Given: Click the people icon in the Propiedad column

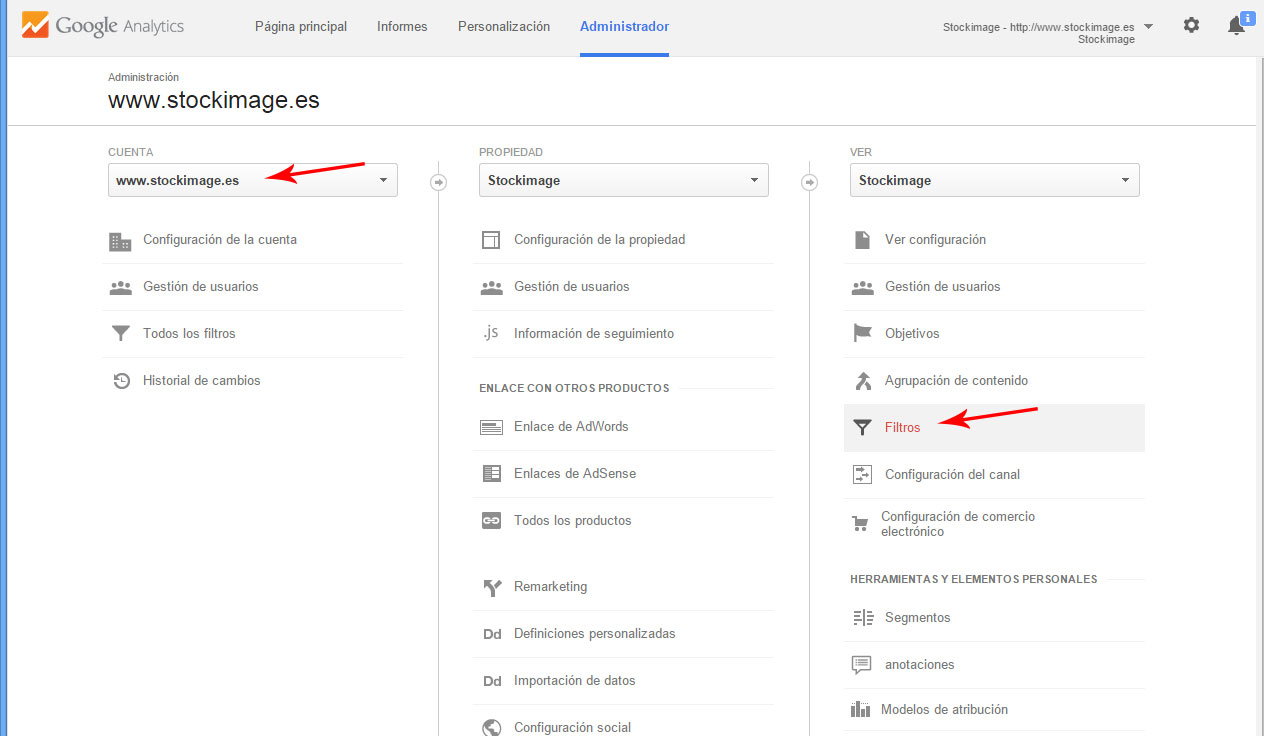Looking at the screenshot, I should pos(491,287).
